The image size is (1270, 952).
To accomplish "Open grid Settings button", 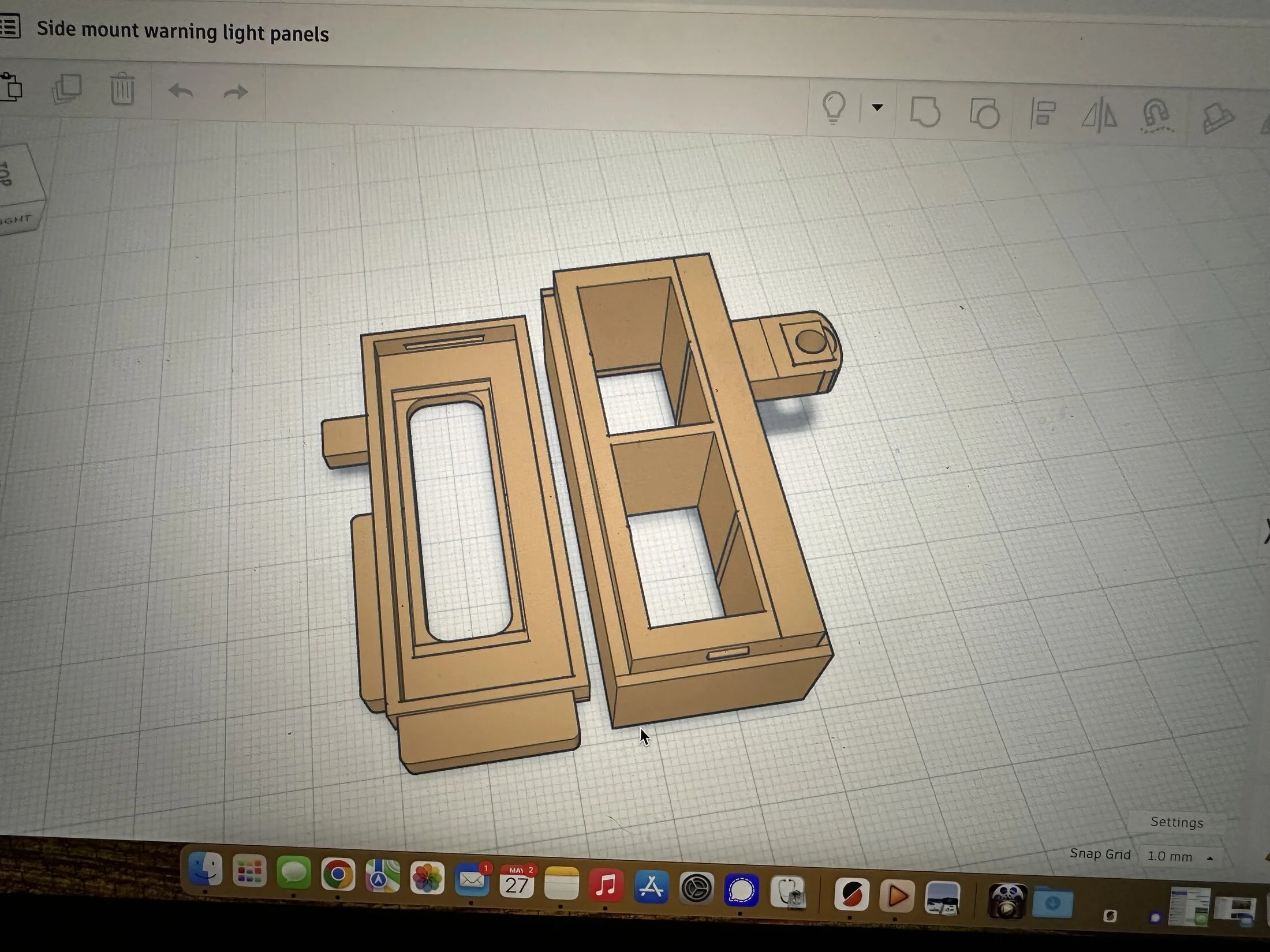I will (1176, 822).
